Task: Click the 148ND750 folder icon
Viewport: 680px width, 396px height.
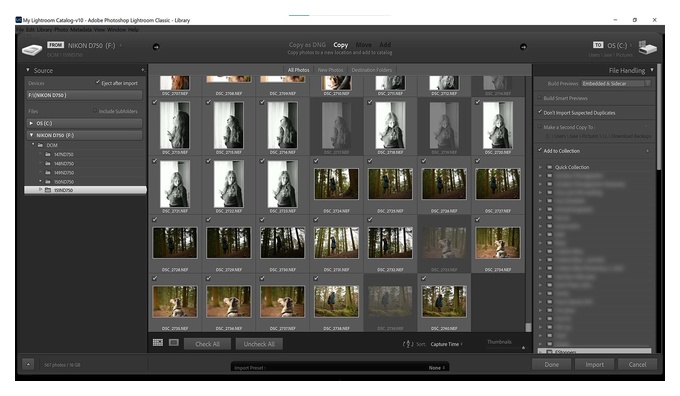Action: [x=48, y=164]
